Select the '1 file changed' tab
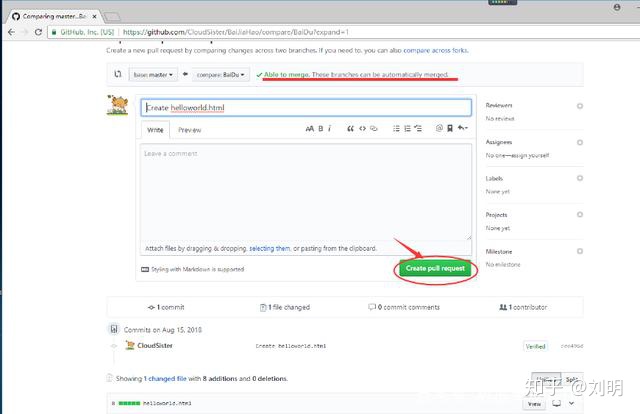Viewport: 640px width, 414px height. pos(285,307)
